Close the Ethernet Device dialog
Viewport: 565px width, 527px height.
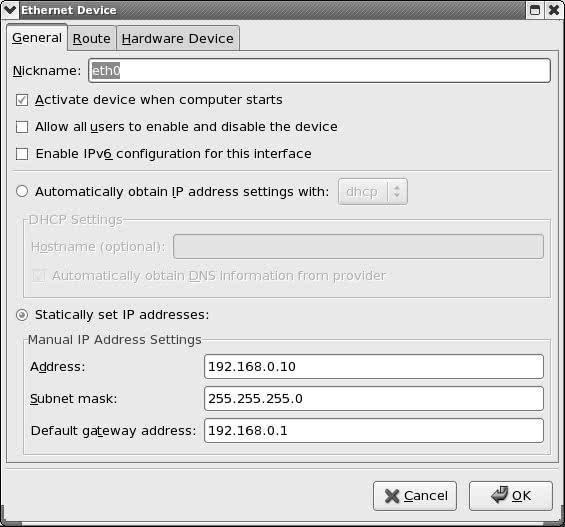coord(554,10)
